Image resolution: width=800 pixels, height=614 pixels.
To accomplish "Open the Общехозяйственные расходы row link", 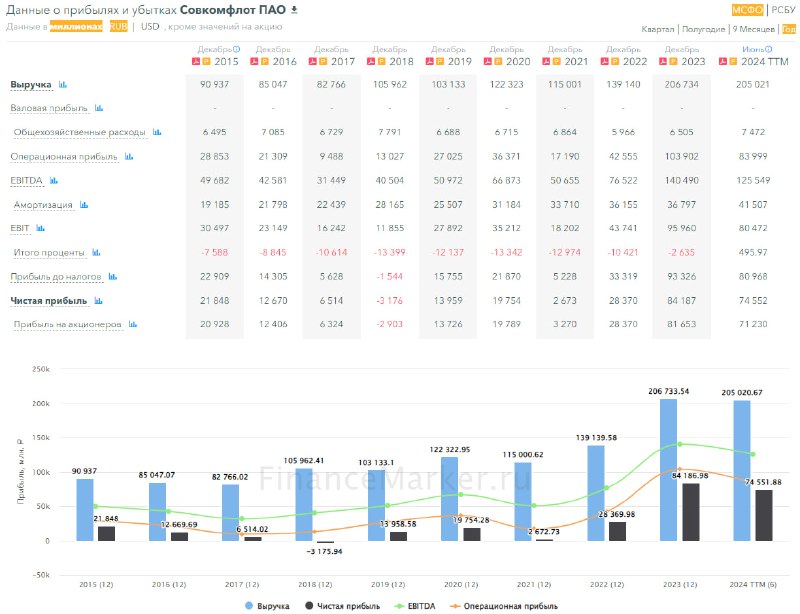I will (x=80, y=132).
